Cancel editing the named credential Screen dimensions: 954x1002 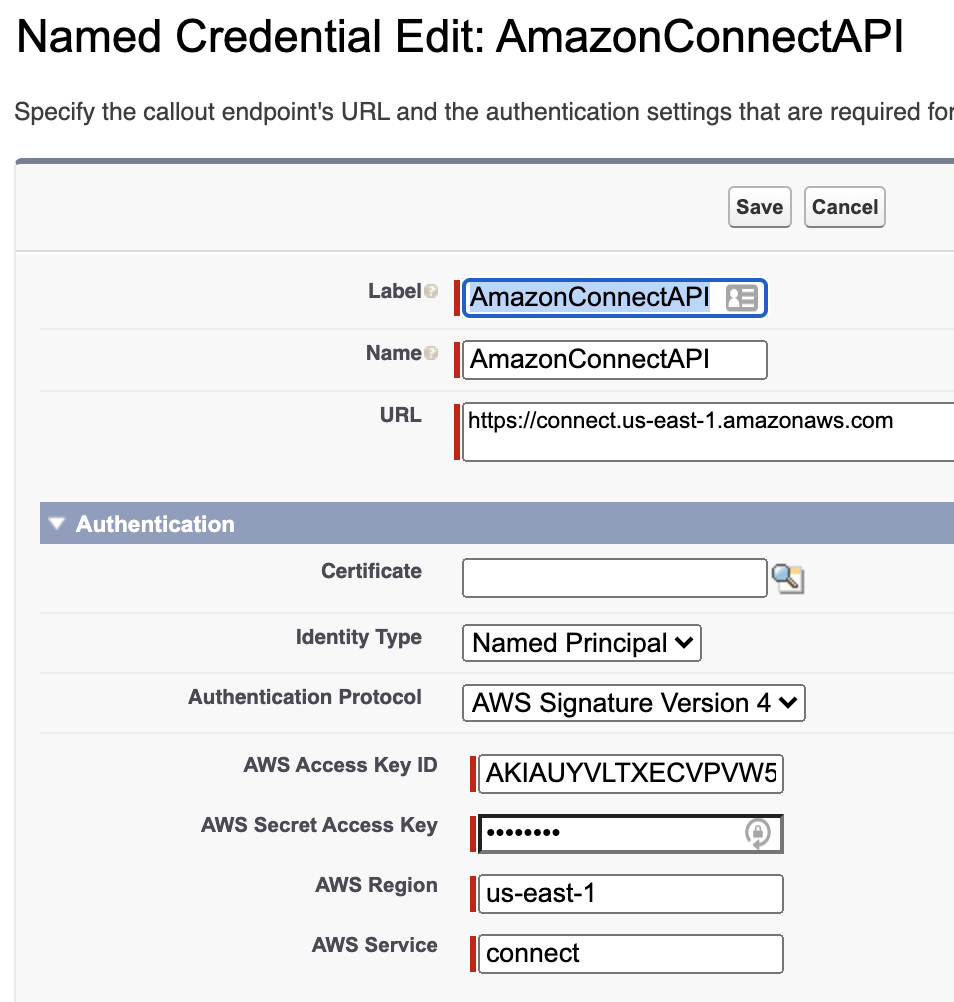[845, 207]
